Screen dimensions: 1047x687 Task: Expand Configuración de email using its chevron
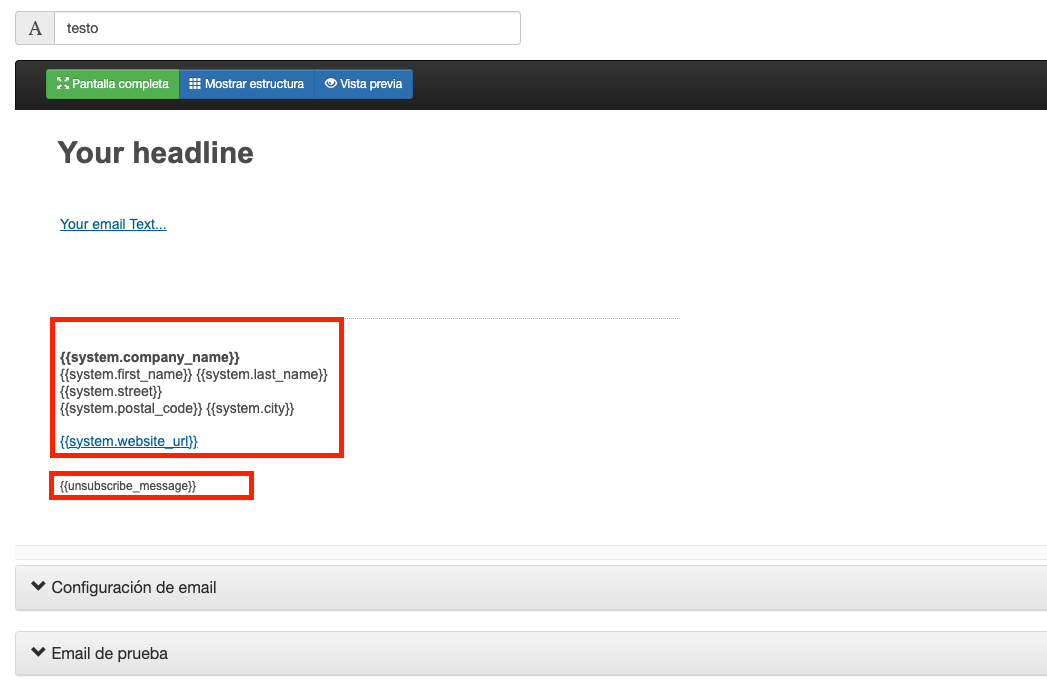[39, 587]
